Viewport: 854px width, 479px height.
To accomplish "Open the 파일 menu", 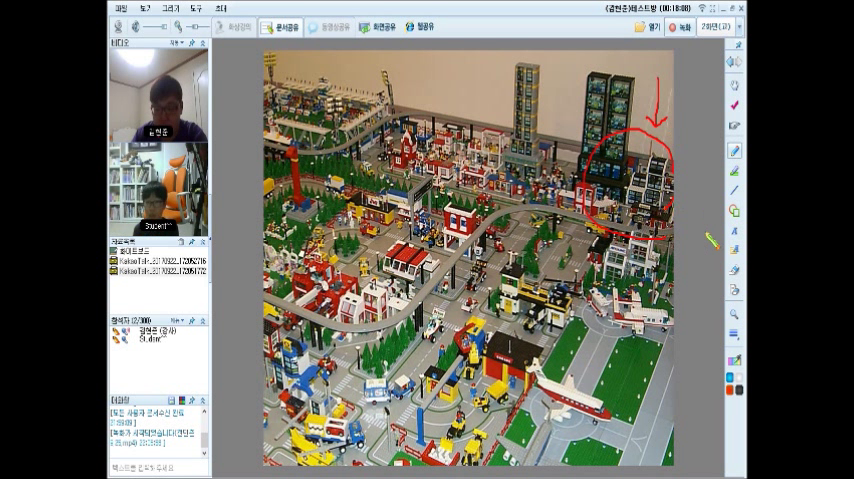I will tap(121, 8).
